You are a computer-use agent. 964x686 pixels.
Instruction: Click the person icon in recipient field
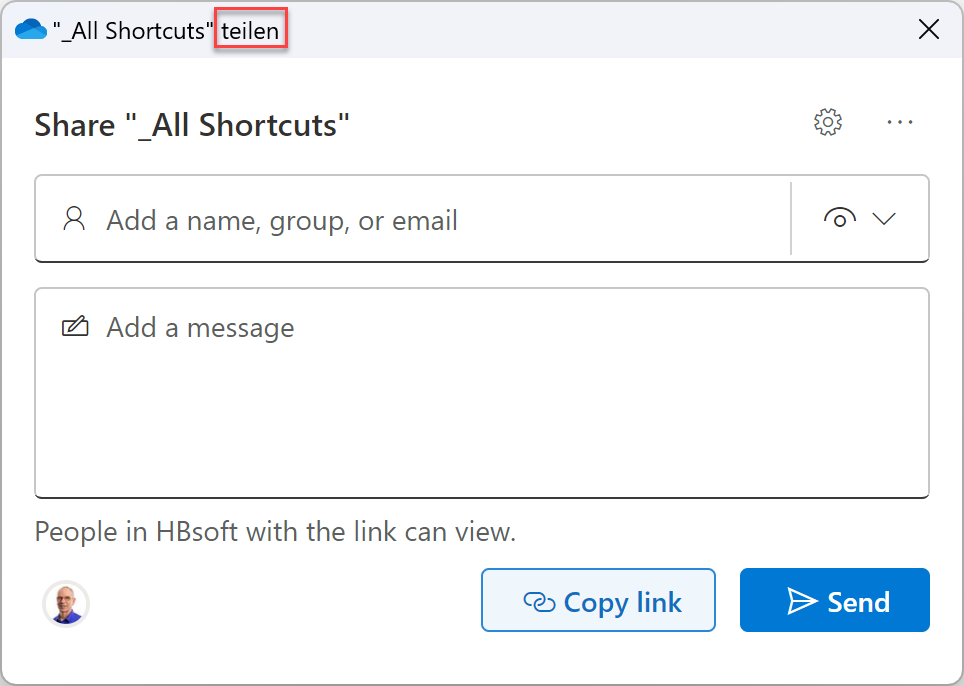tap(74, 219)
